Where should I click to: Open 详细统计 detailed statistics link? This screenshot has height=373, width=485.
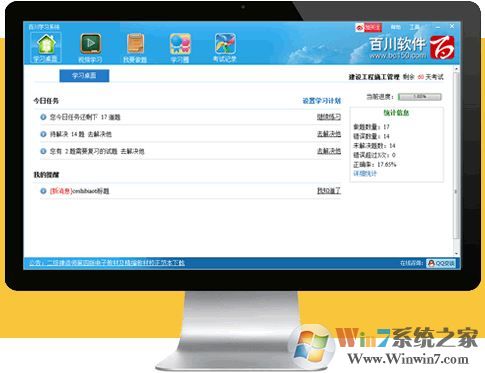click(x=365, y=174)
